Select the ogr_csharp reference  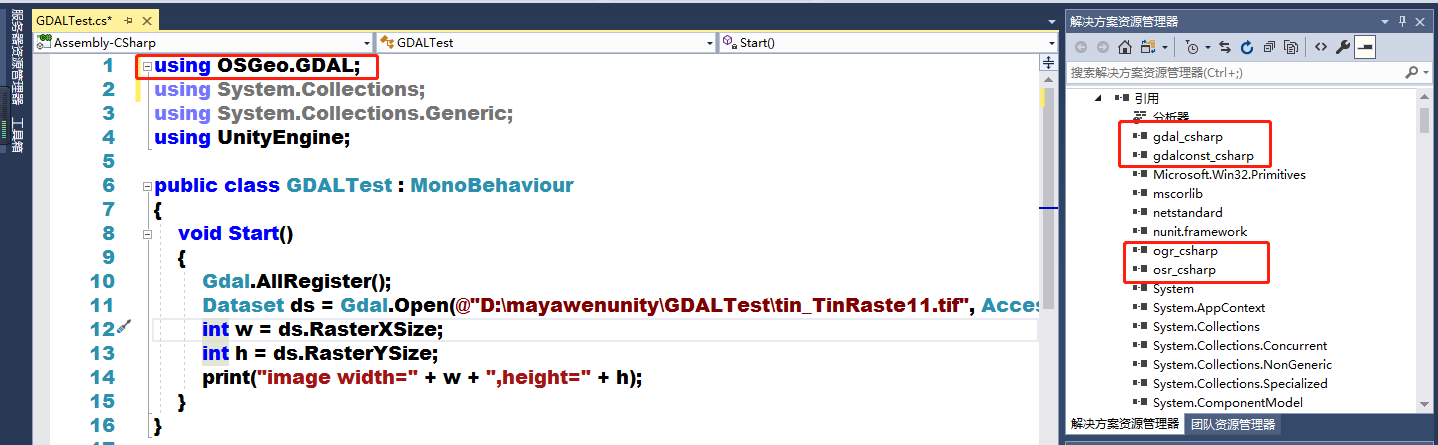click(1185, 250)
